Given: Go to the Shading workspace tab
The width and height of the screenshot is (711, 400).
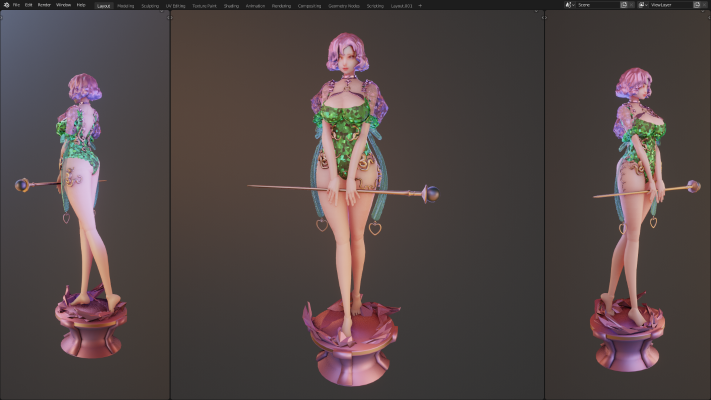Looking at the screenshot, I should (231, 5).
